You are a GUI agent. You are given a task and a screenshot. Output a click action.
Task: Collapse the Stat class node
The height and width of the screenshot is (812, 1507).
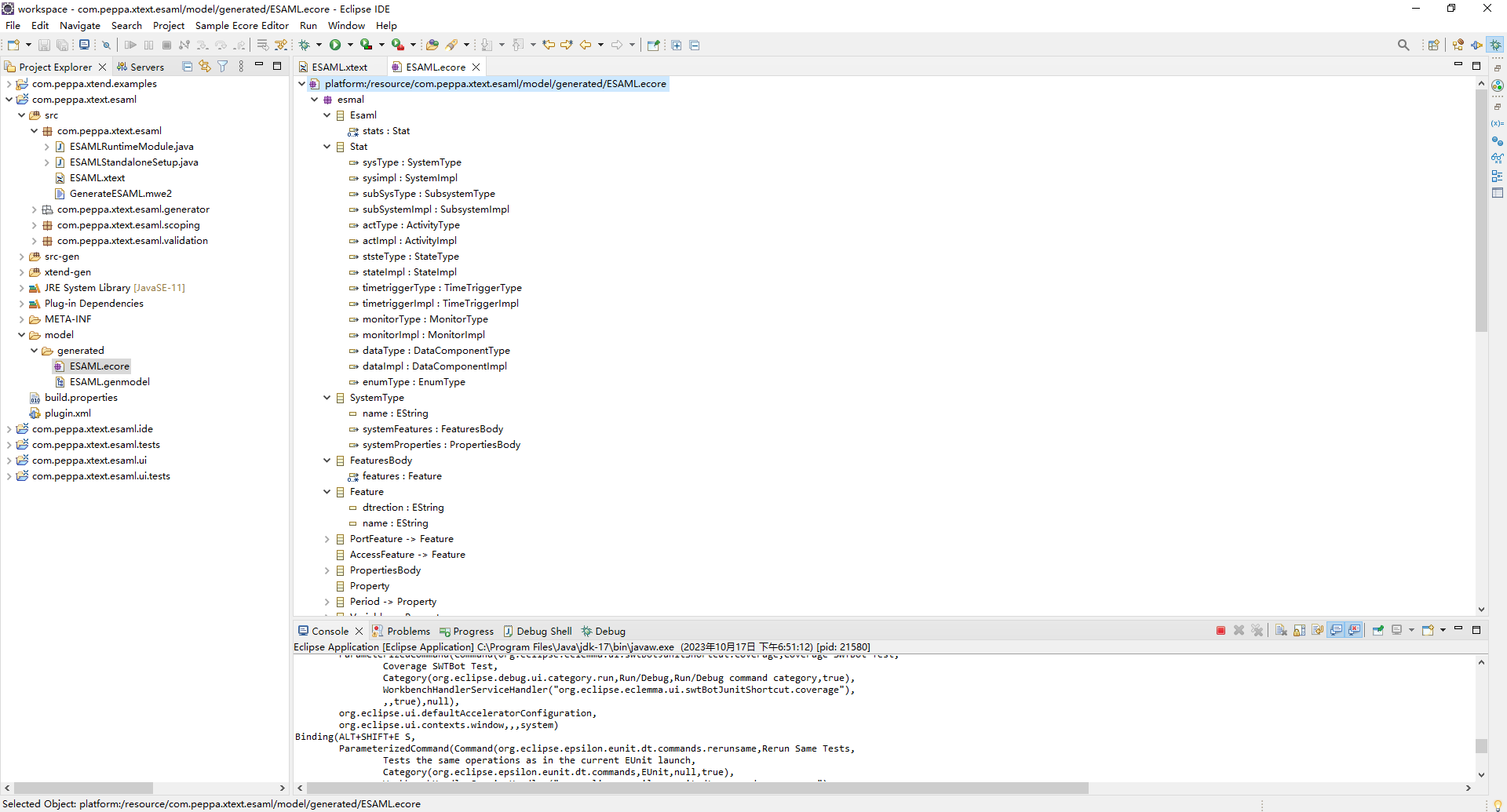click(x=327, y=147)
